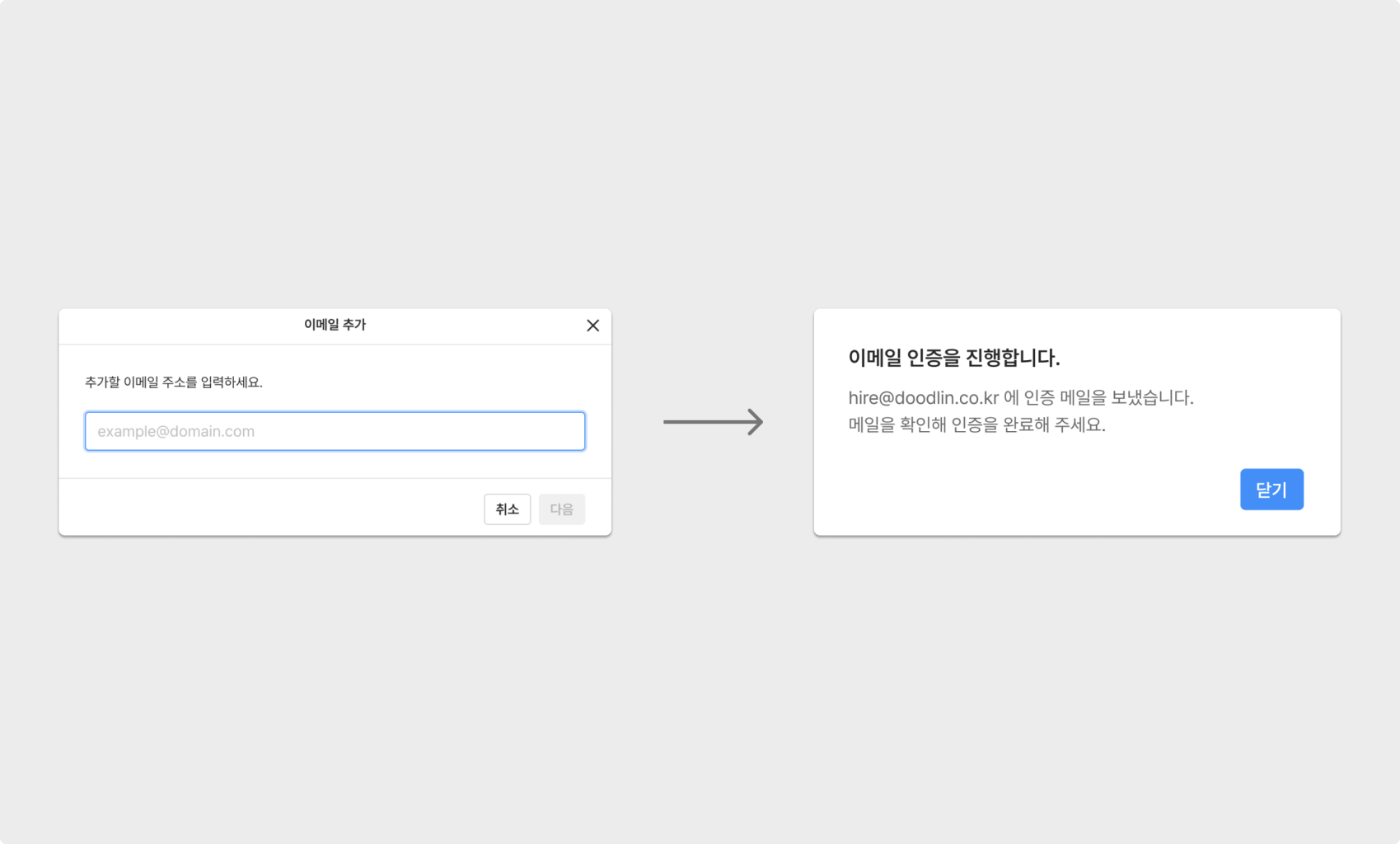The width and height of the screenshot is (1400, 844).
Task: Click the 다음 button
Action: [x=561, y=509]
